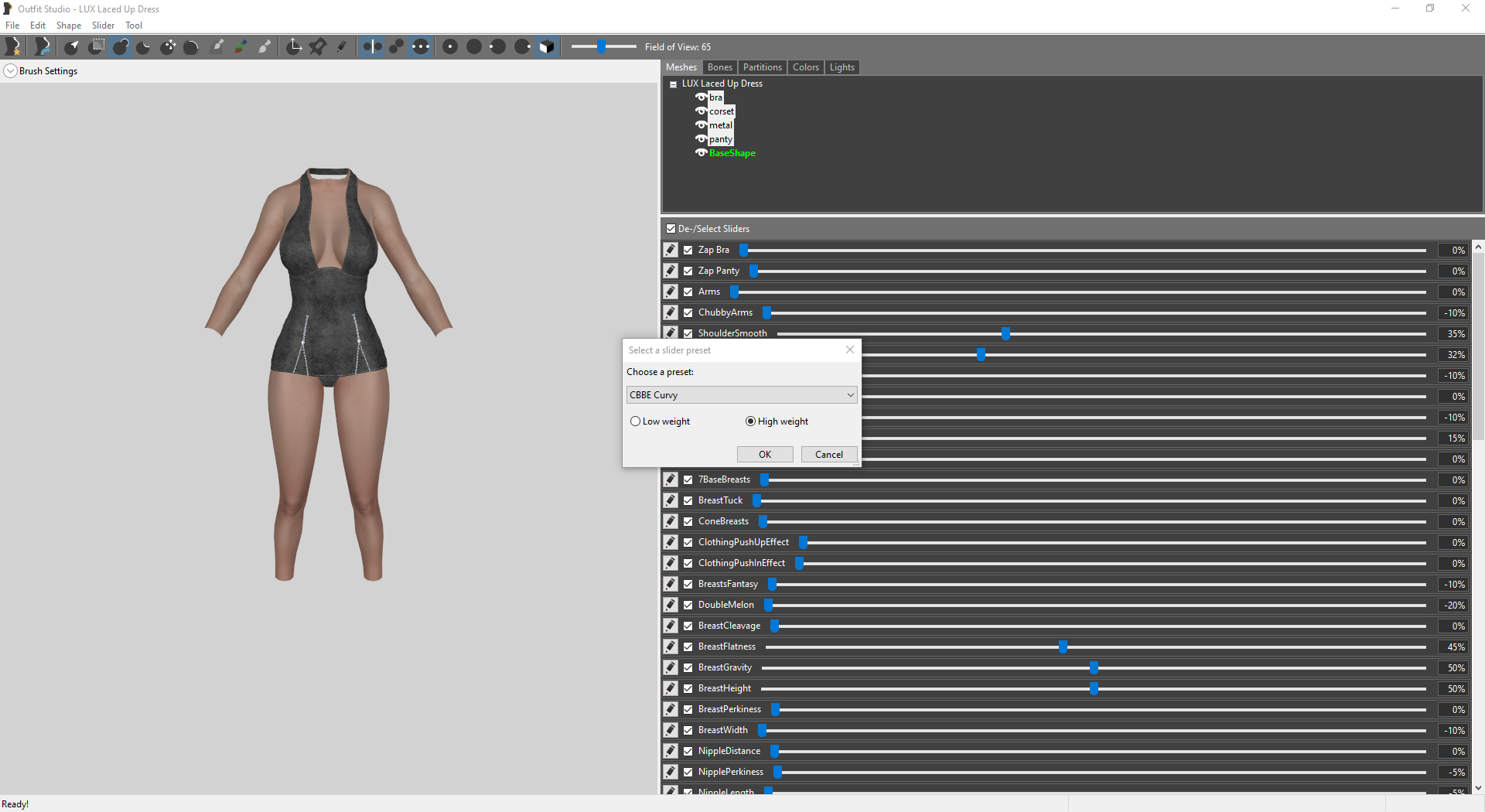1485x812 pixels.
Task: Click the Field of View slider handle
Action: pyautogui.click(x=601, y=47)
